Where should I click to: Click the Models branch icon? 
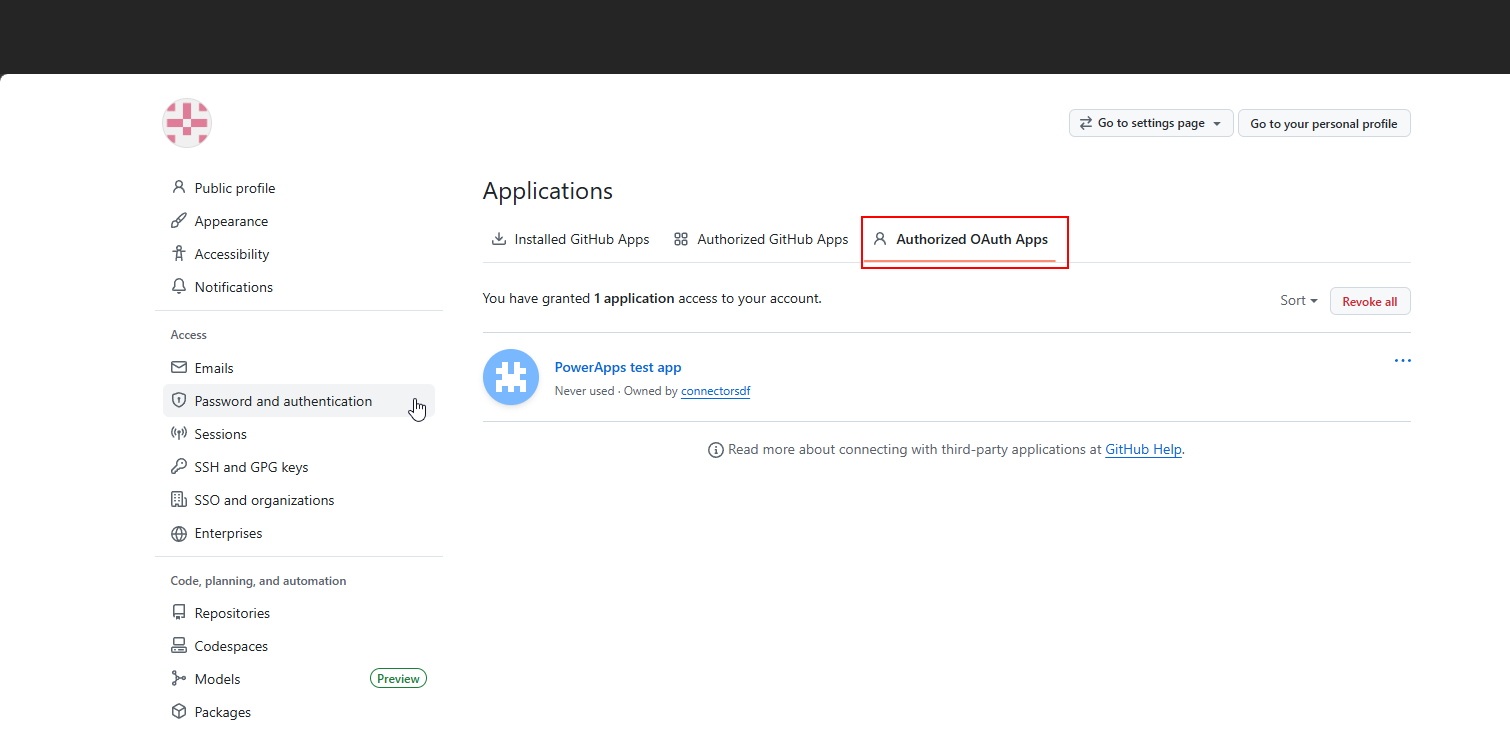pyautogui.click(x=179, y=679)
